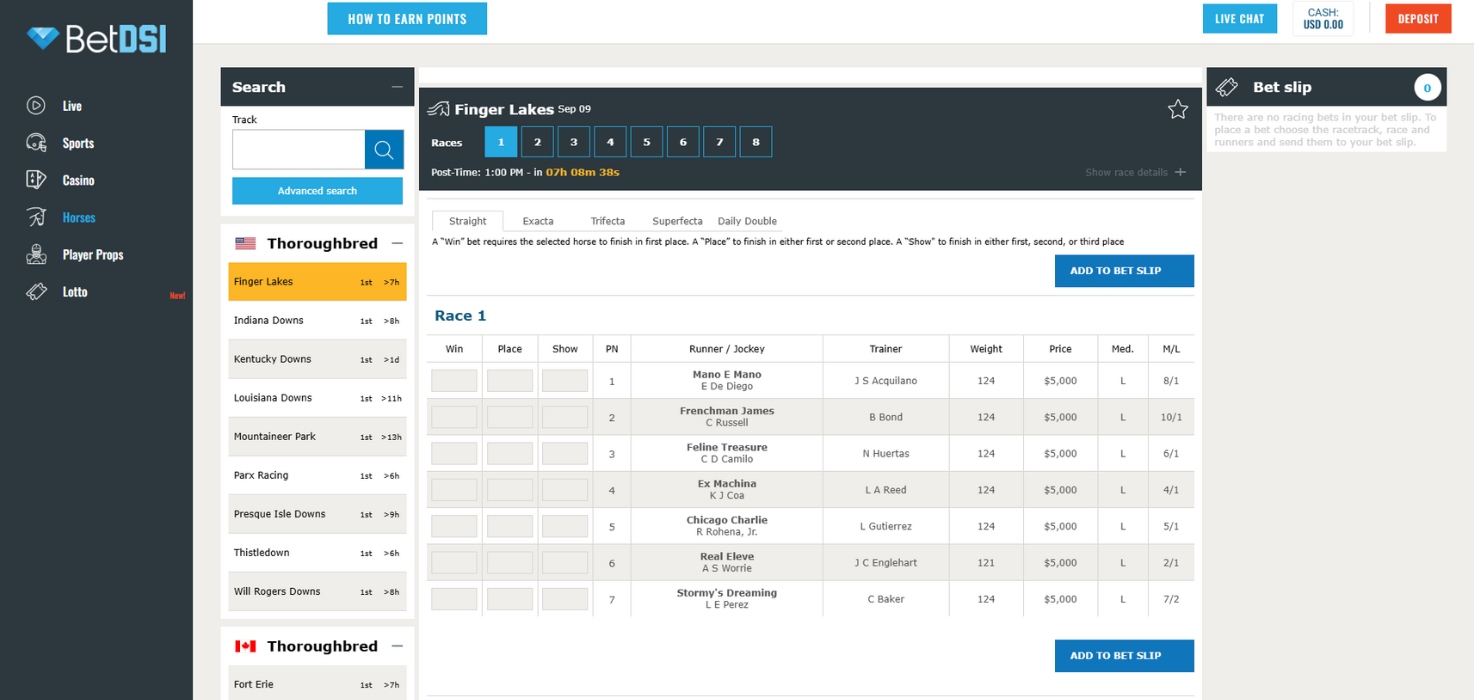The image size is (1474, 700).
Task: Favorite Finger Lakes with the star icon
Action: [x=1178, y=109]
